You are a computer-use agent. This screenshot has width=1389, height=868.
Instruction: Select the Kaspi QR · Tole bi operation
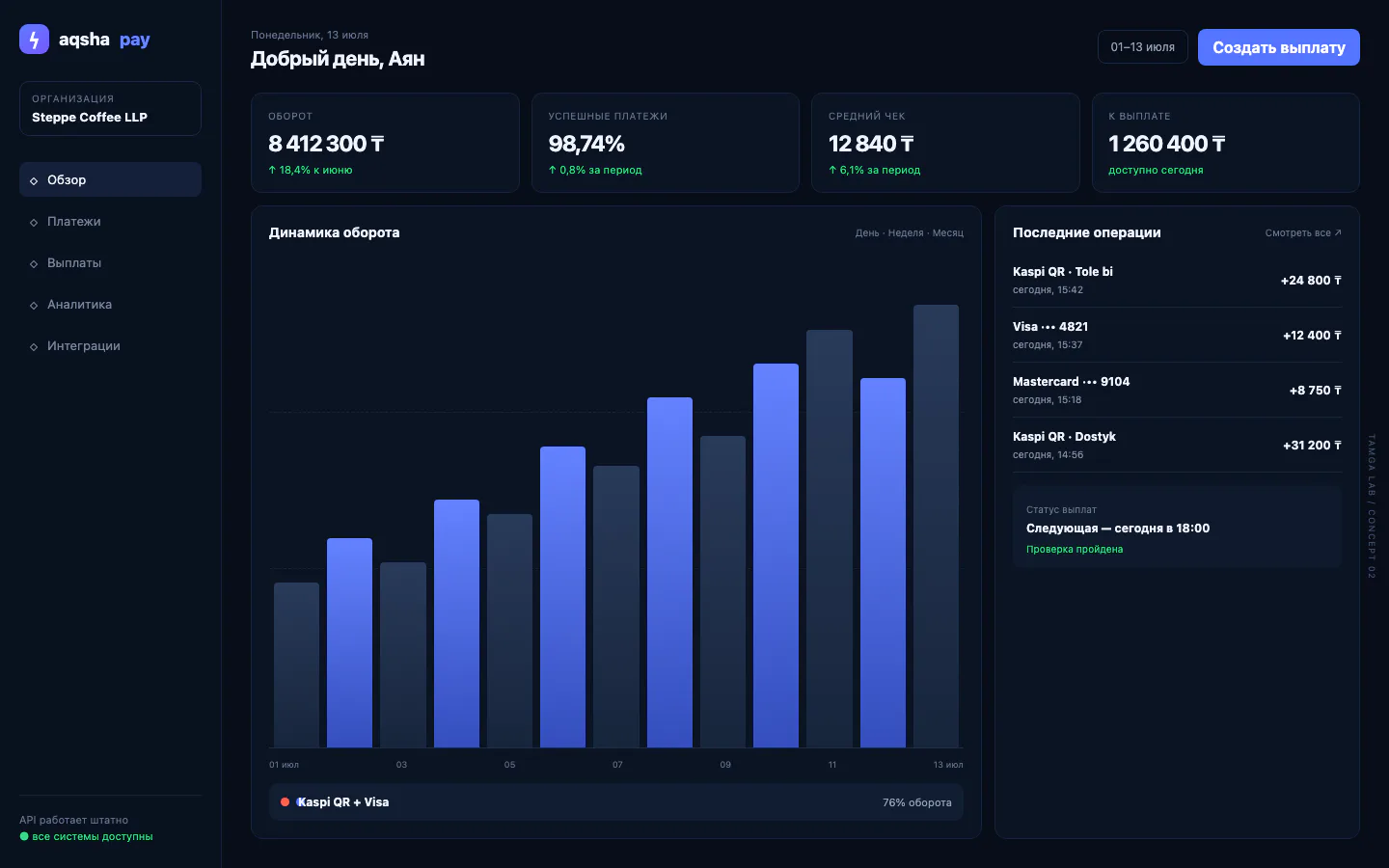(x=1177, y=281)
